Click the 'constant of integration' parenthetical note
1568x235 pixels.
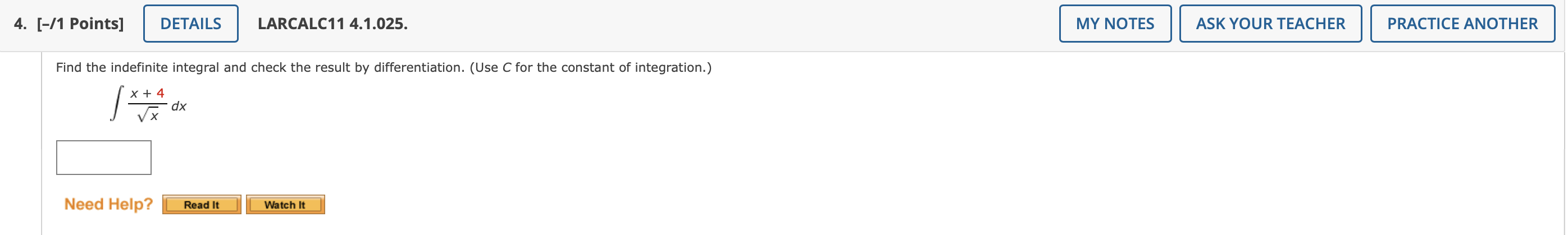click(590, 67)
